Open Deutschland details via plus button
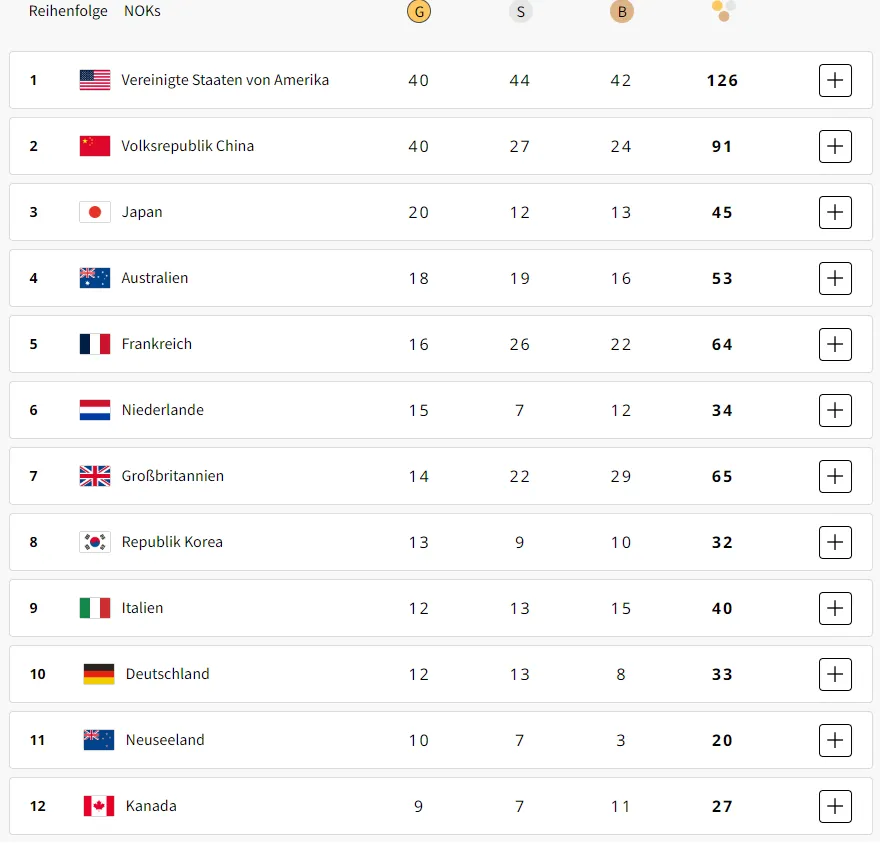The height and width of the screenshot is (844, 880). [x=835, y=674]
